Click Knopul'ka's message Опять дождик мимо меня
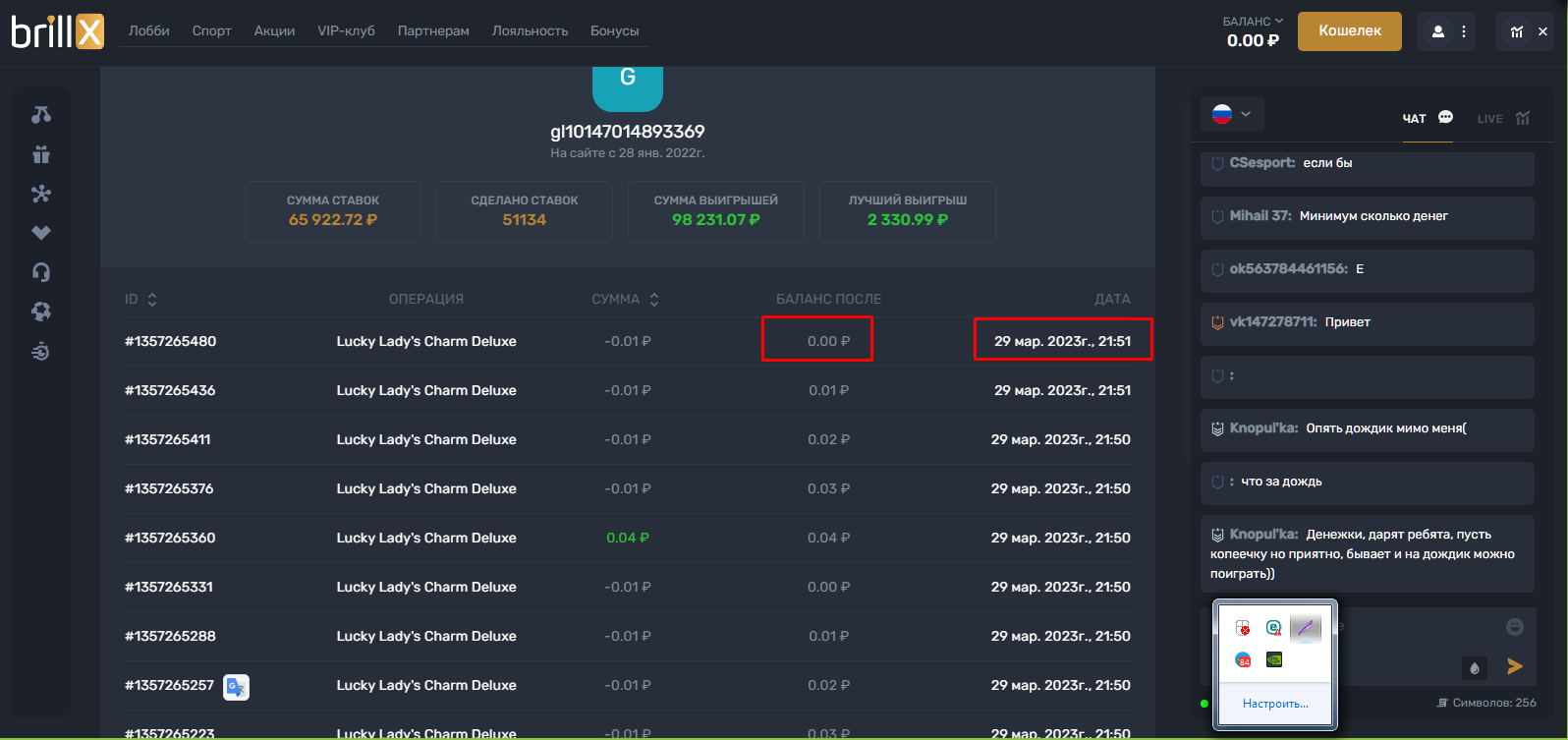 (1368, 429)
